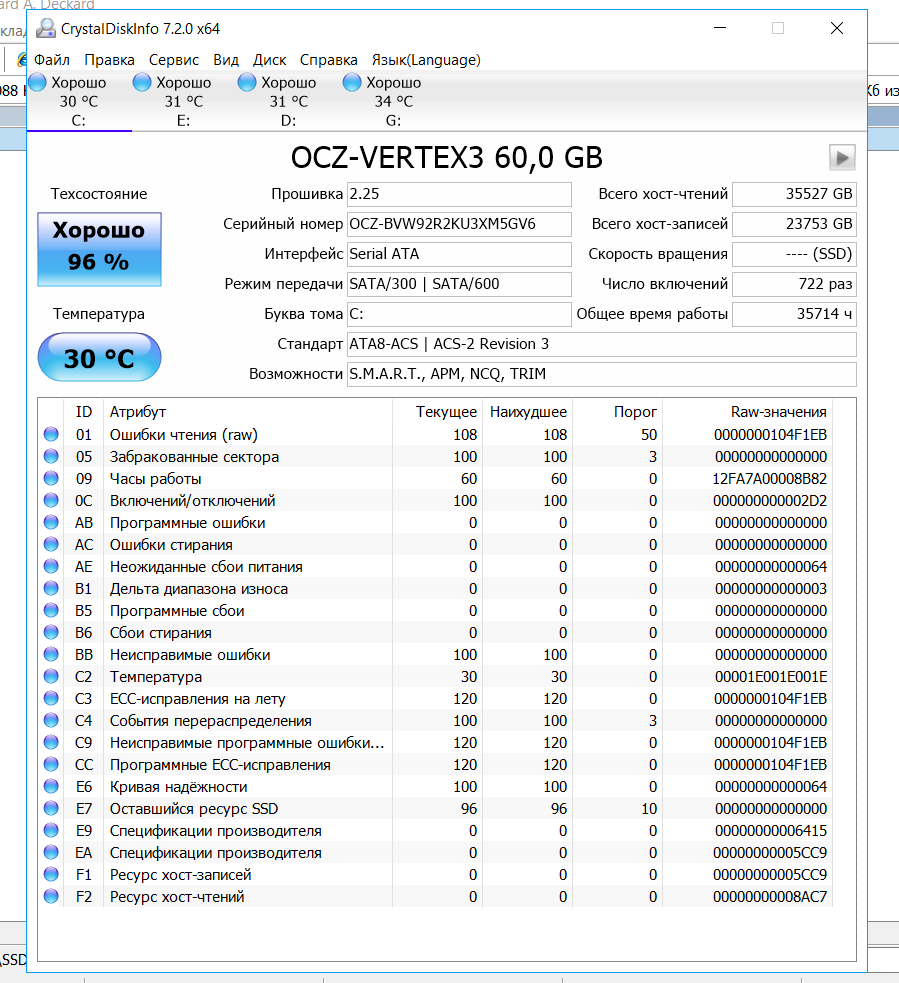Click status icon for attribute B6 row
This screenshot has height=983, width=899.
pos(51,632)
